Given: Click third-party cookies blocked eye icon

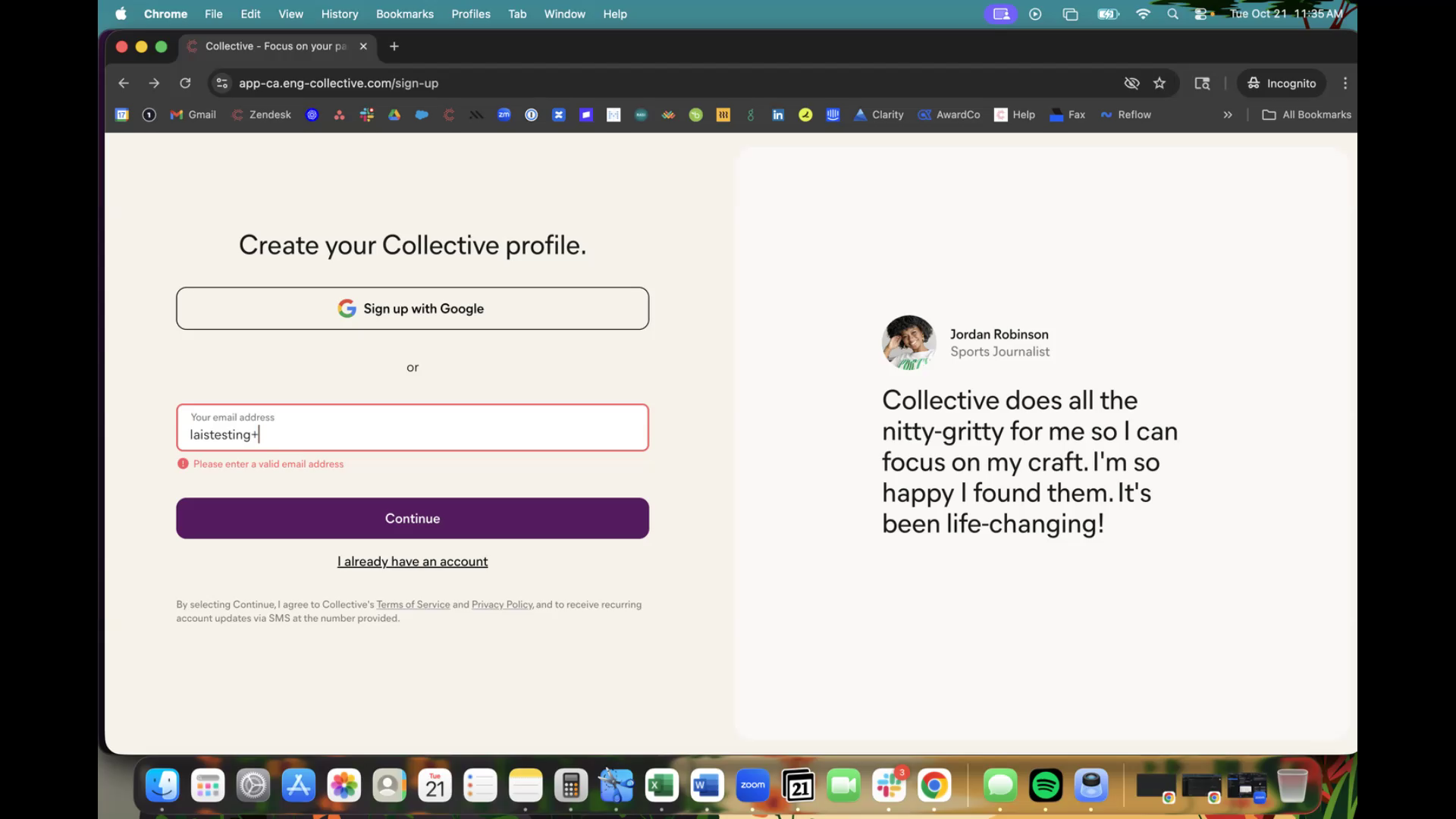Looking at the screenshot, I should click(1131, 83).
